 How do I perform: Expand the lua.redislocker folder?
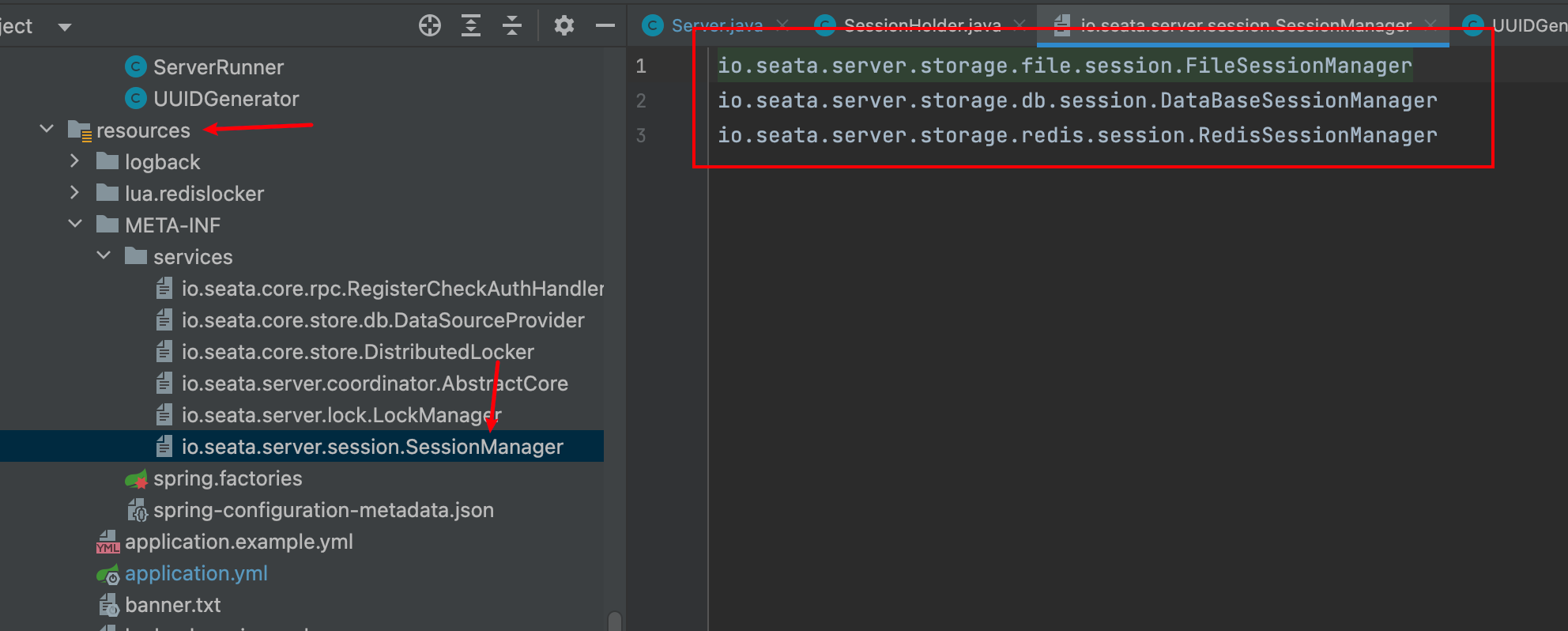[75, 192]
